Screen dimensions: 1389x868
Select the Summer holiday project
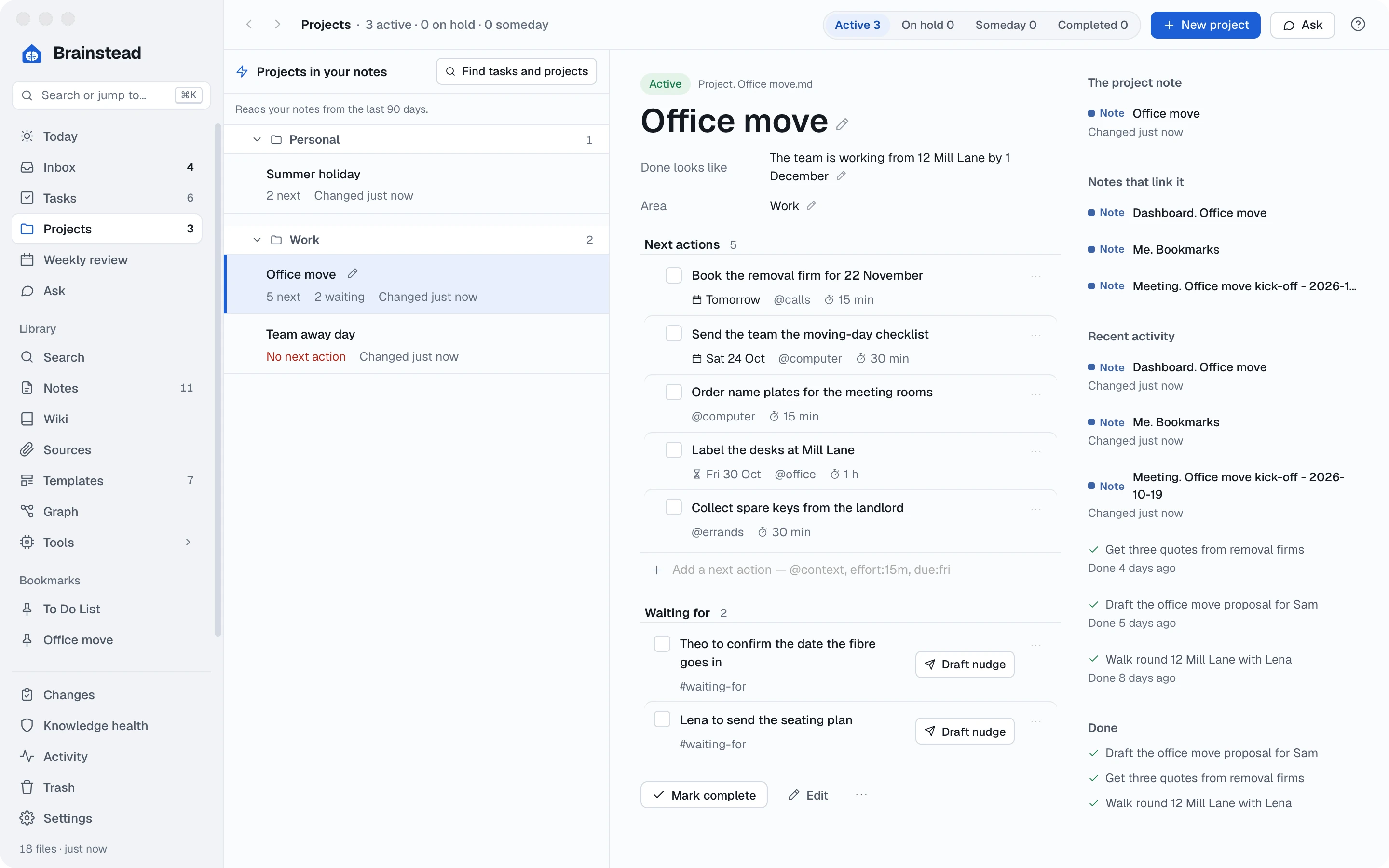tap(416, 184)
